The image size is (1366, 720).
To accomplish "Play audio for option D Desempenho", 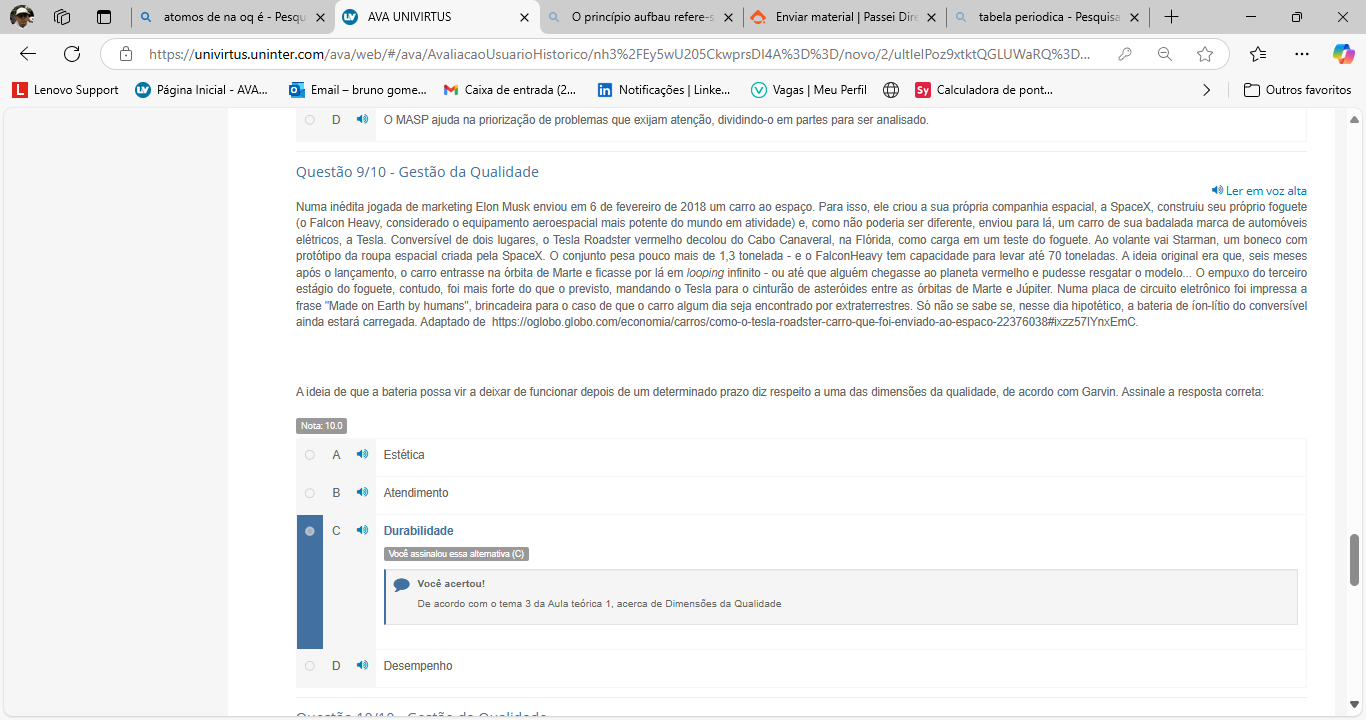I will coord(362,666).
